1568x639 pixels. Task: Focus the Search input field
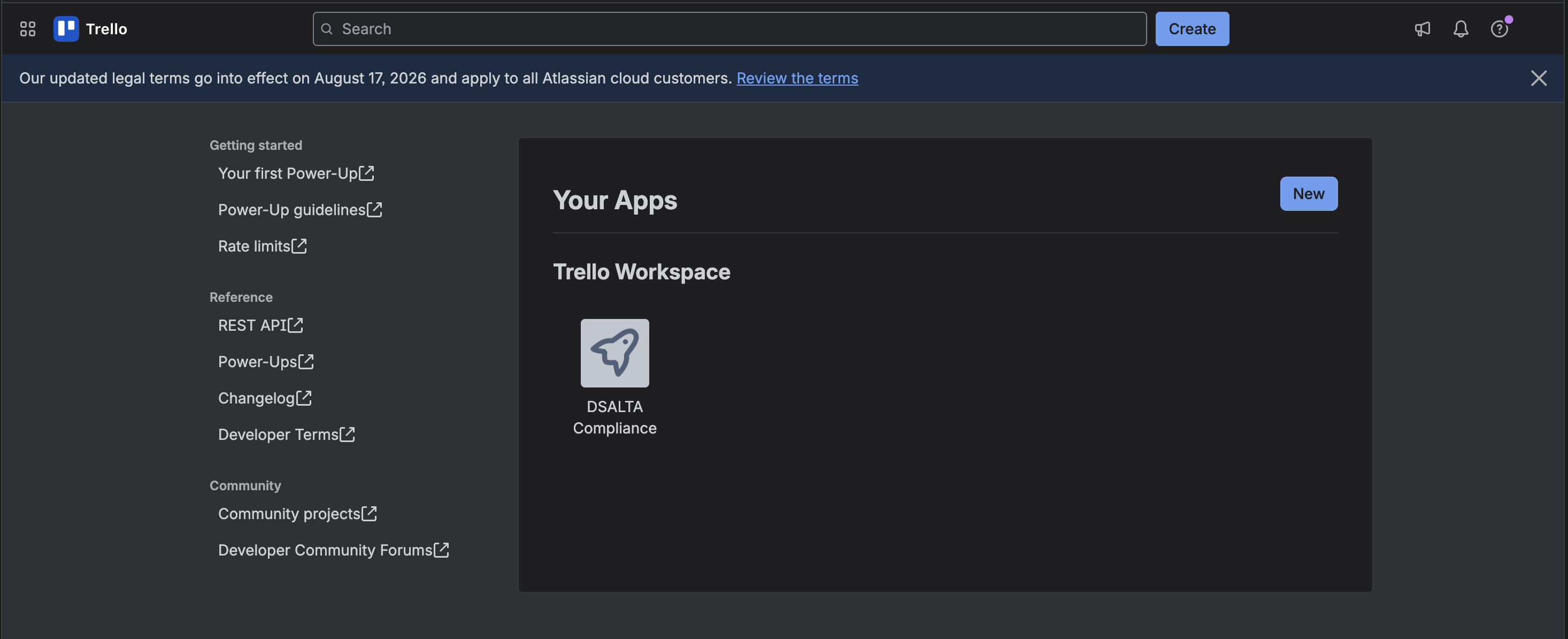[x=729, y=28]
